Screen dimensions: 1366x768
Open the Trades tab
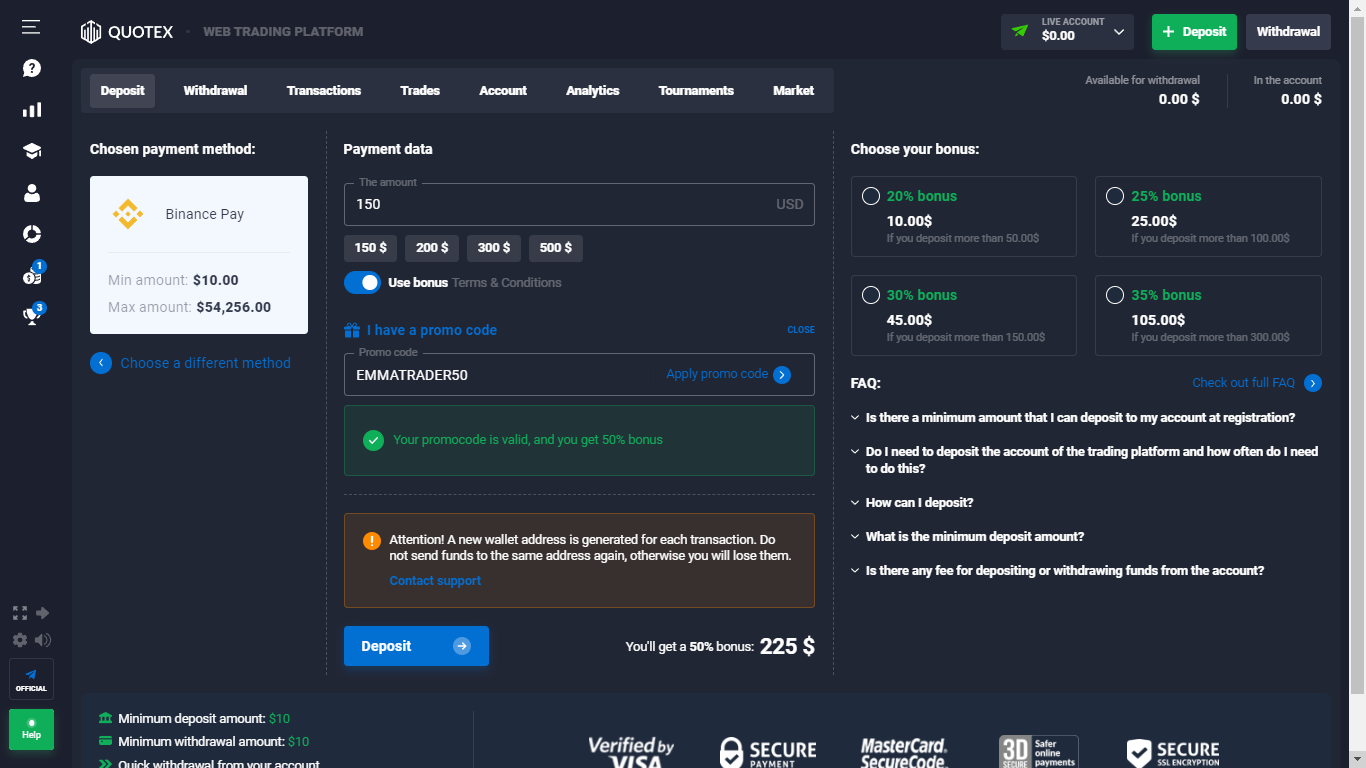pyautogui.click(x=420, y=91)
